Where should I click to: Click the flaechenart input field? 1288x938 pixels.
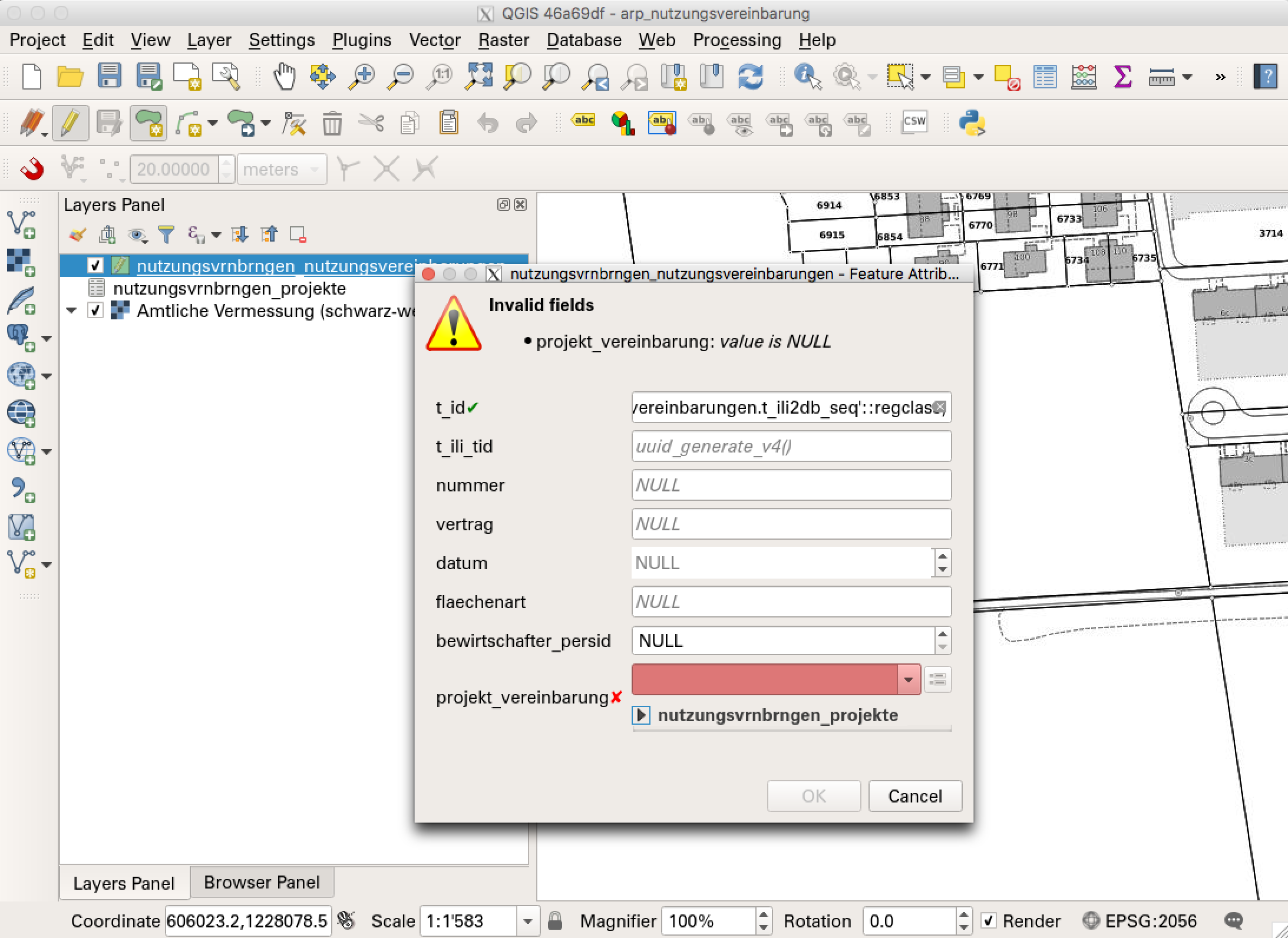tap(791, 602)
